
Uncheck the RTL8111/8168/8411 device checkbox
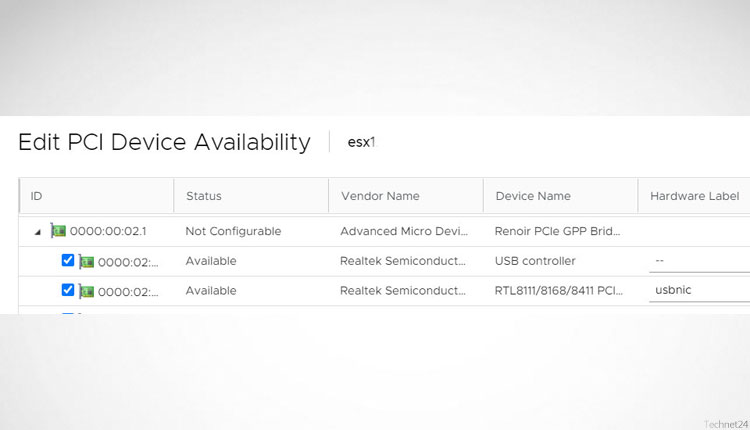pos(68,290)
